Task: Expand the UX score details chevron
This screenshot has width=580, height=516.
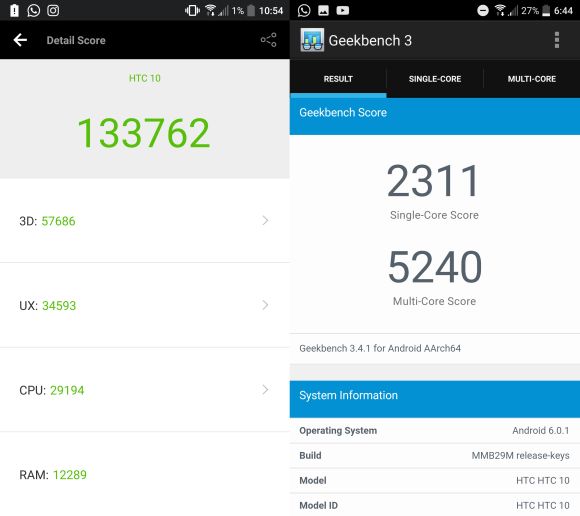Action: [x=265, y=305]
